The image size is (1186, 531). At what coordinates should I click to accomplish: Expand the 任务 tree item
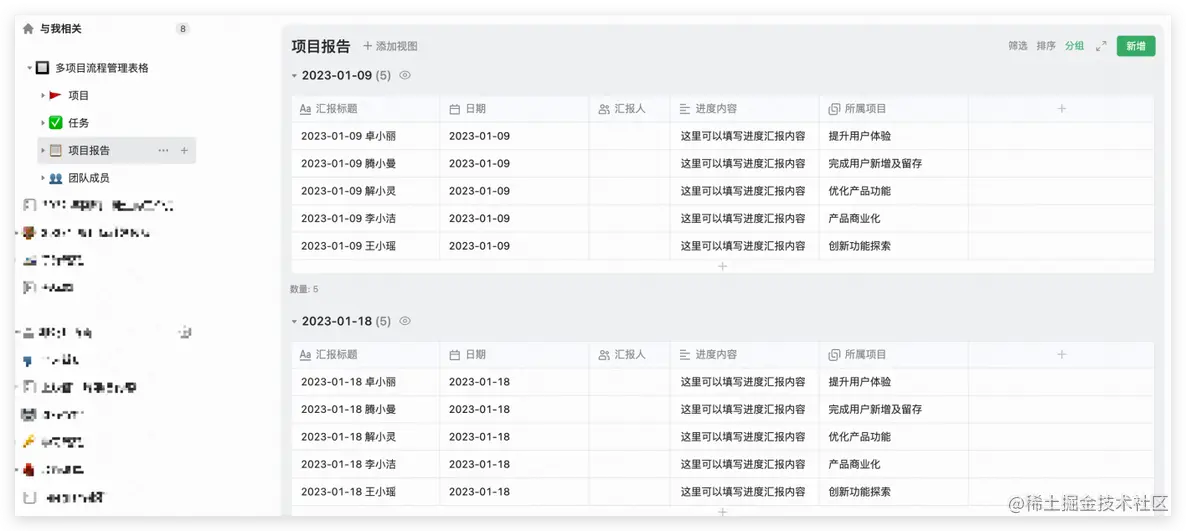click(x=43, y=123)
